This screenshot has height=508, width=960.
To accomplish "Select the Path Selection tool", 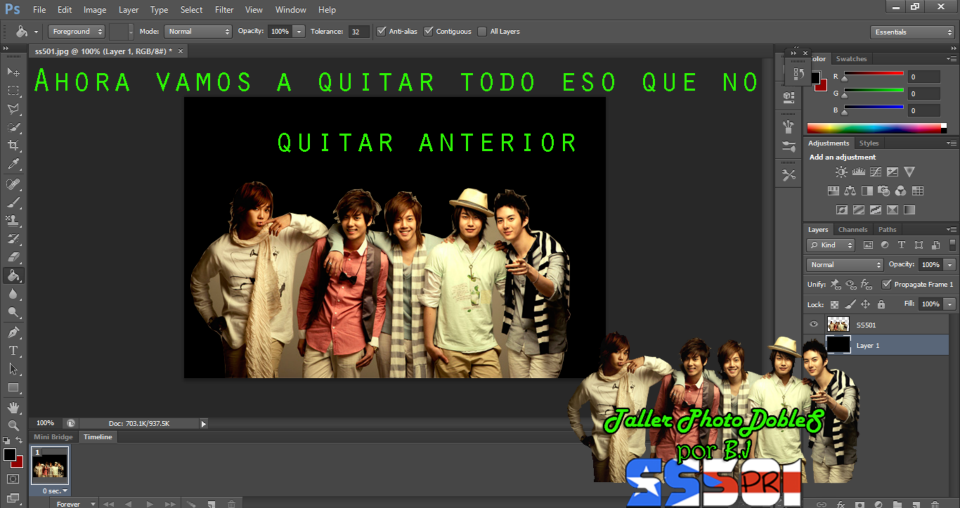I will (x=13, y=369).
